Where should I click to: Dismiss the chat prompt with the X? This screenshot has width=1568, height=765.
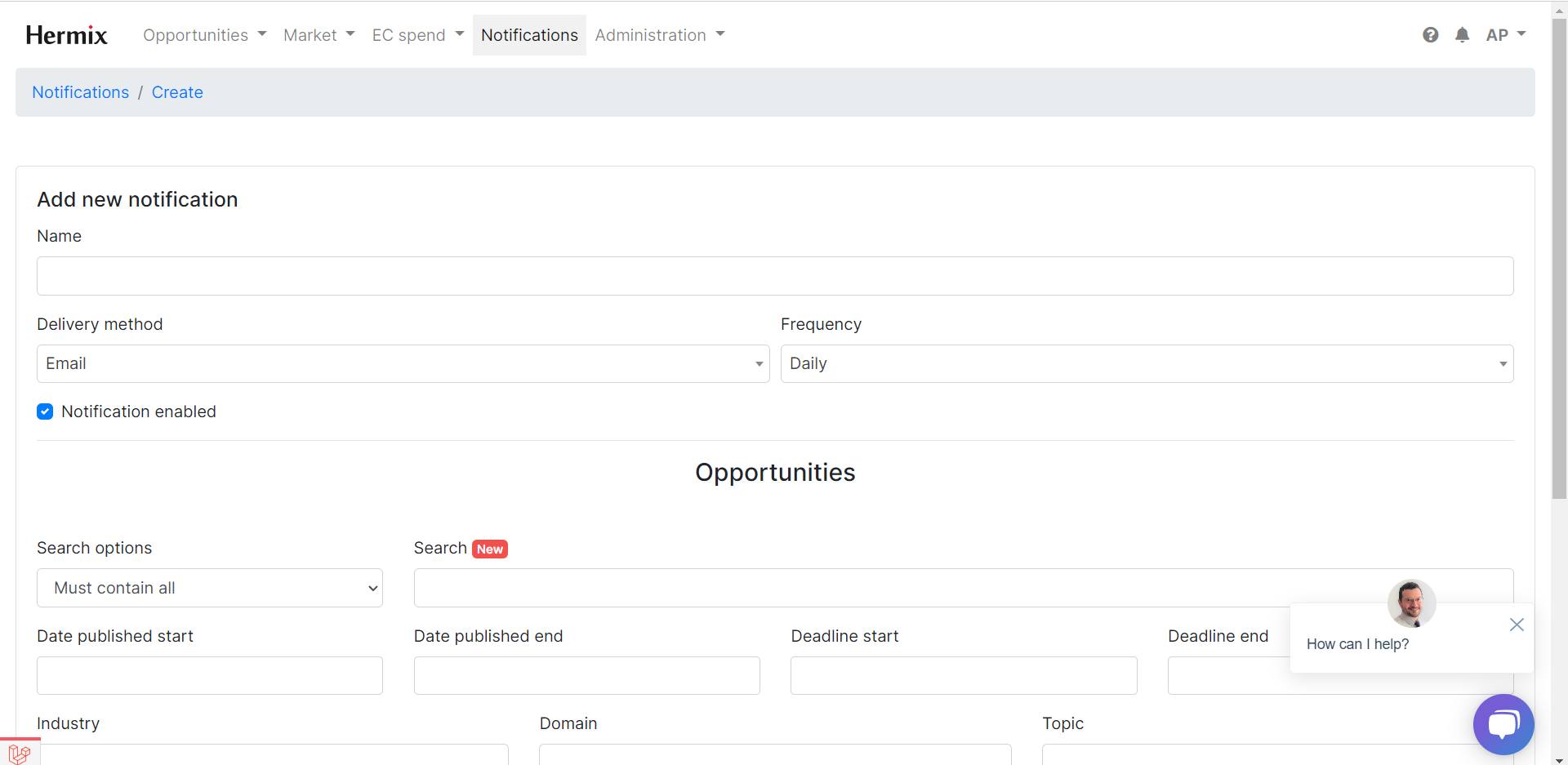[1517, 625]
